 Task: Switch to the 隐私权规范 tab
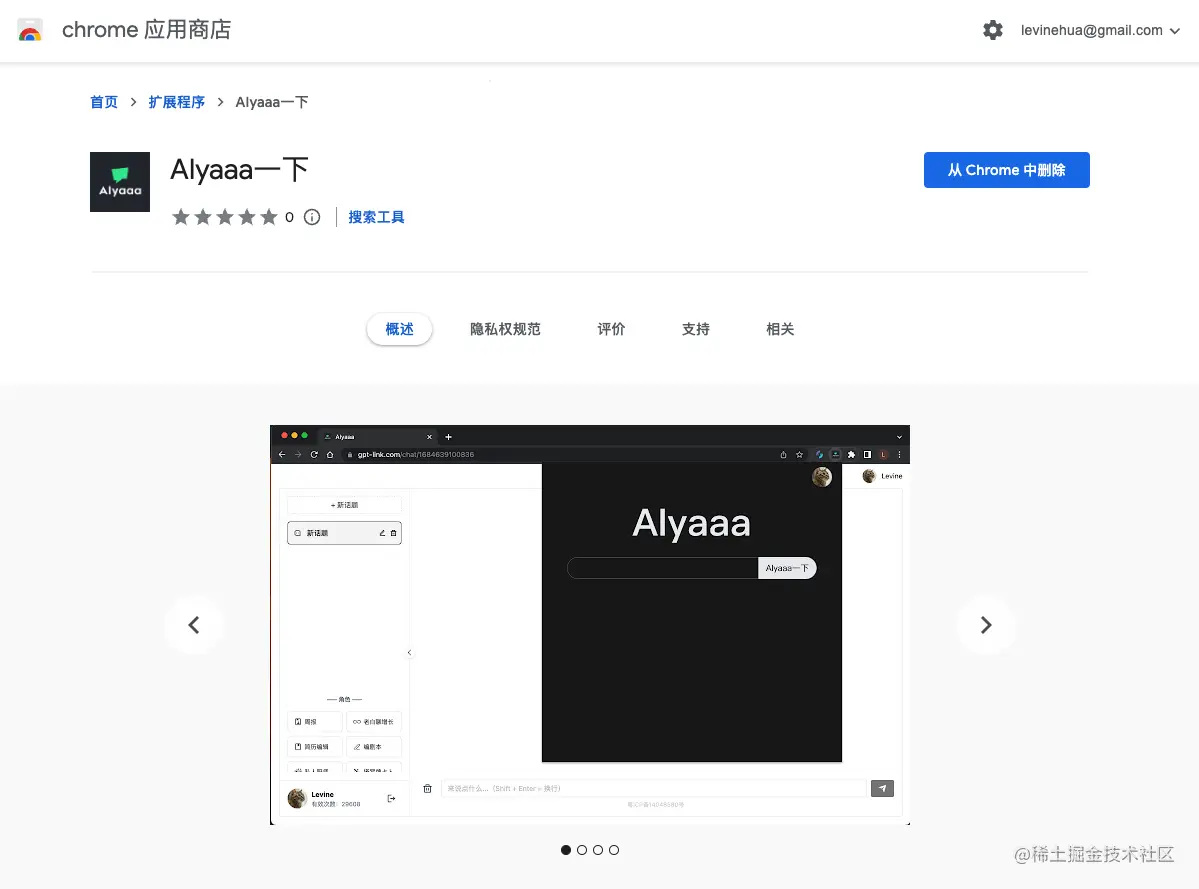(x=505, y=329)
